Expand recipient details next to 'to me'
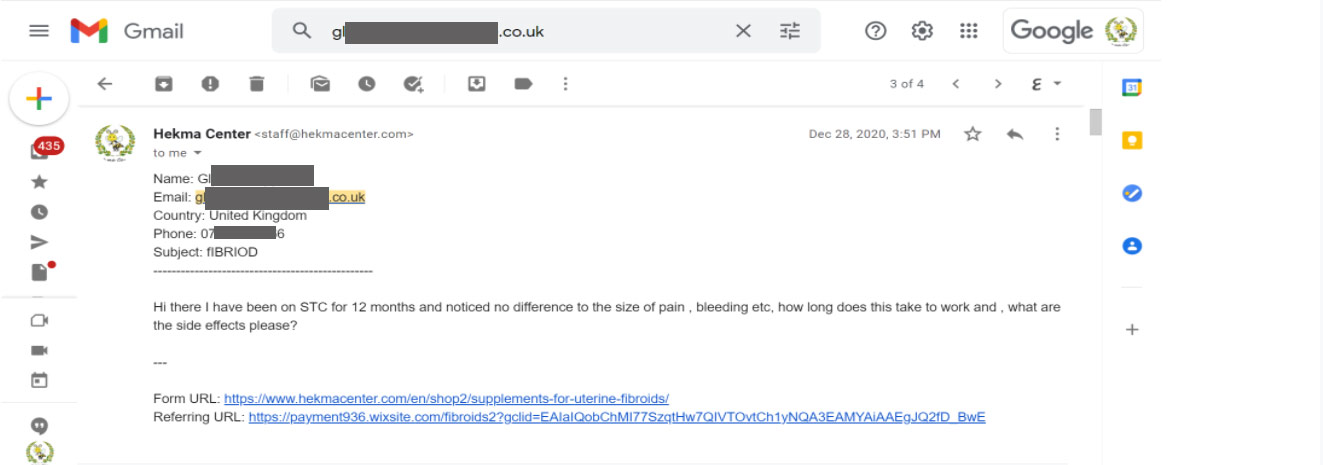 point(197,153)
